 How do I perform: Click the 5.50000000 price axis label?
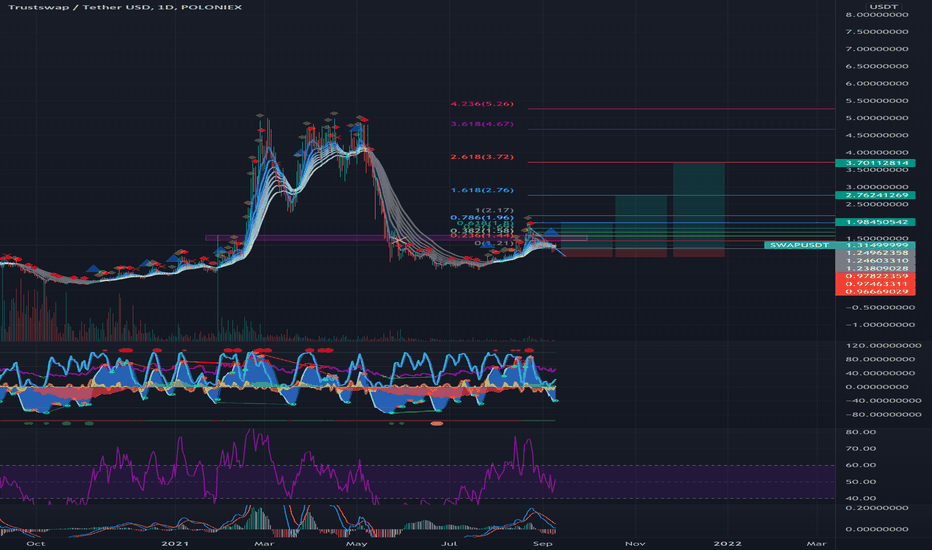tap(877, 101)
